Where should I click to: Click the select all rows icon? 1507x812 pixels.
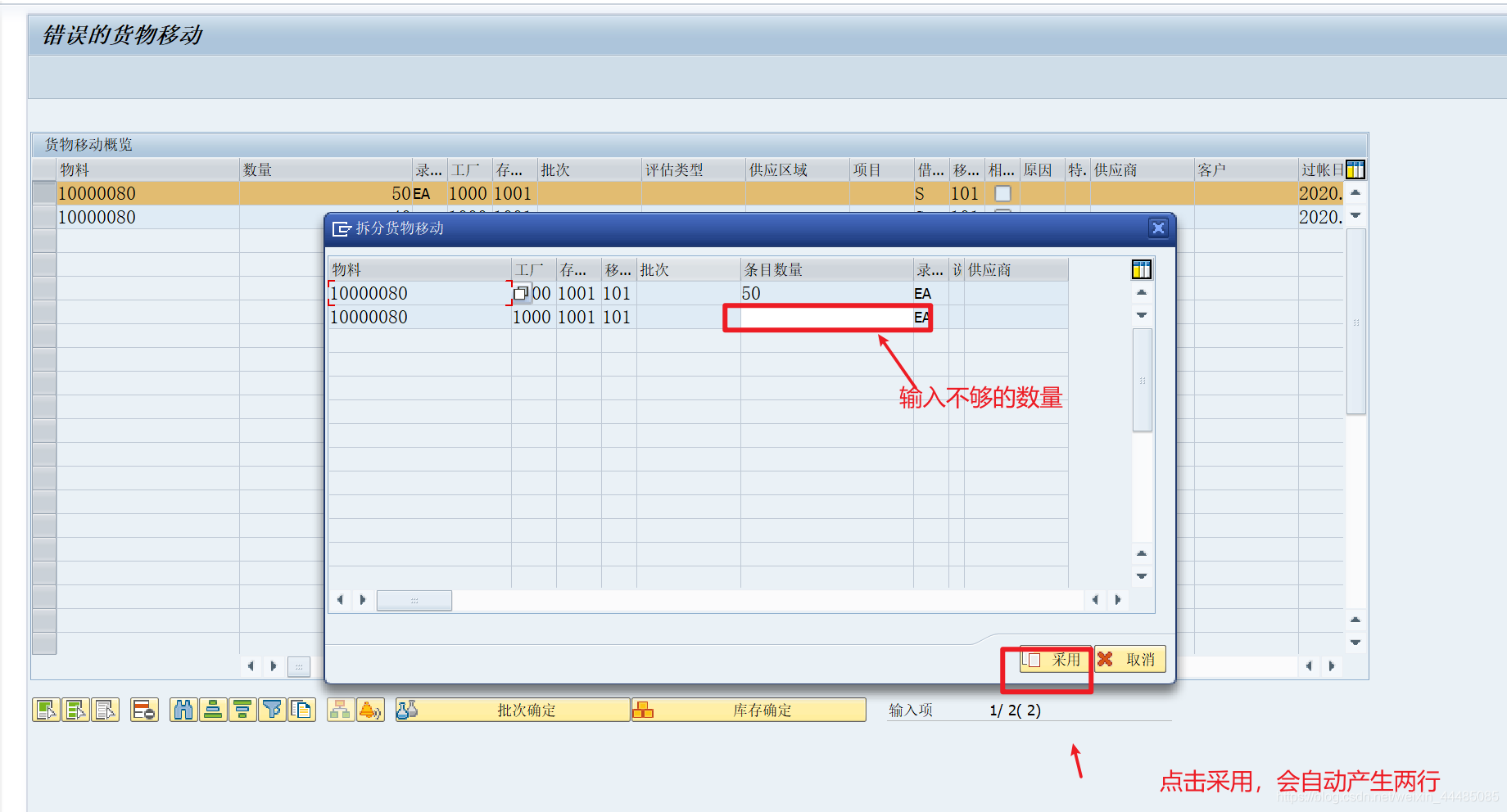pos(46,710)
